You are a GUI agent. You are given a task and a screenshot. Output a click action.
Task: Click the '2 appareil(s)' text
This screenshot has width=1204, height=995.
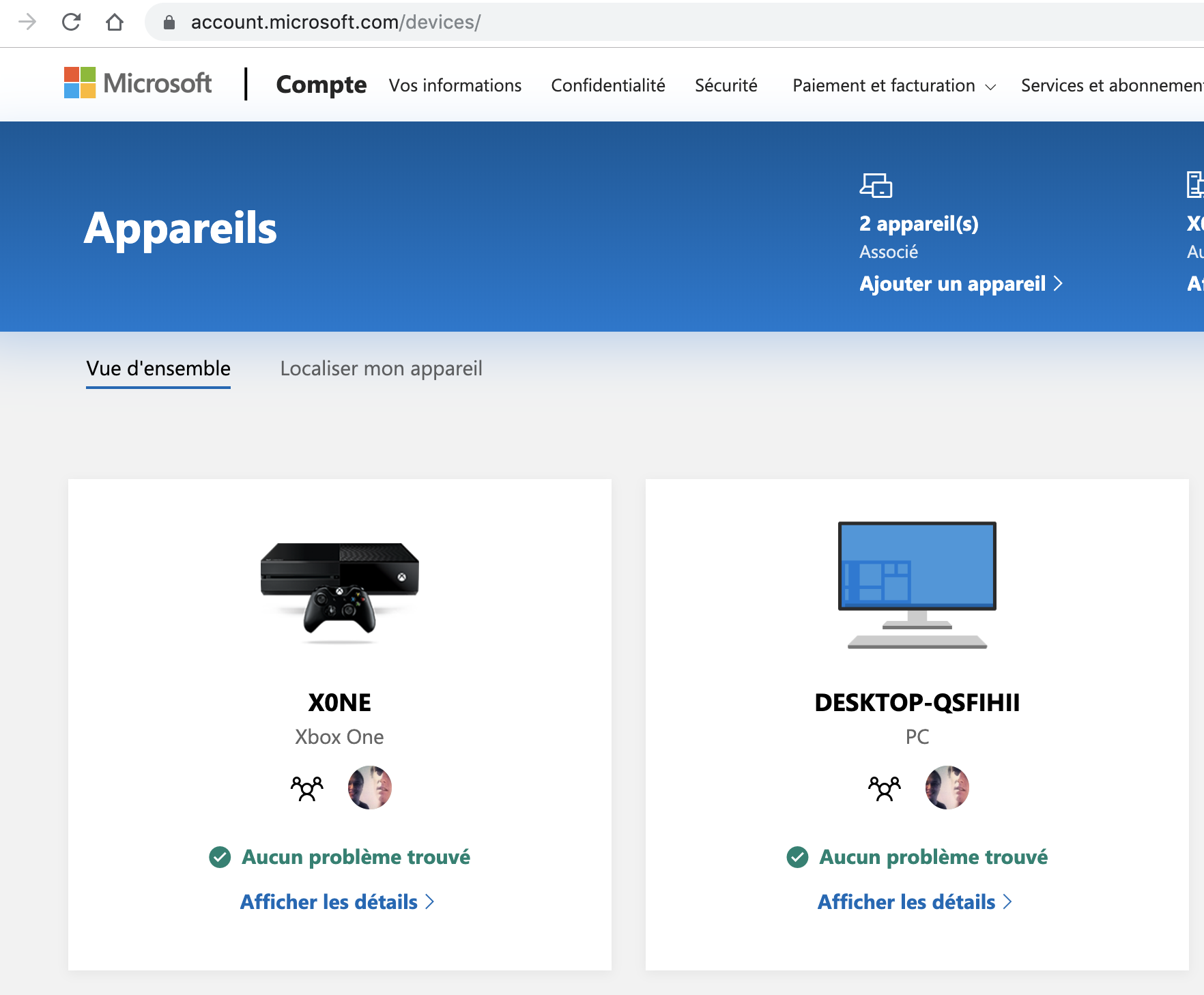pos(919,224)
